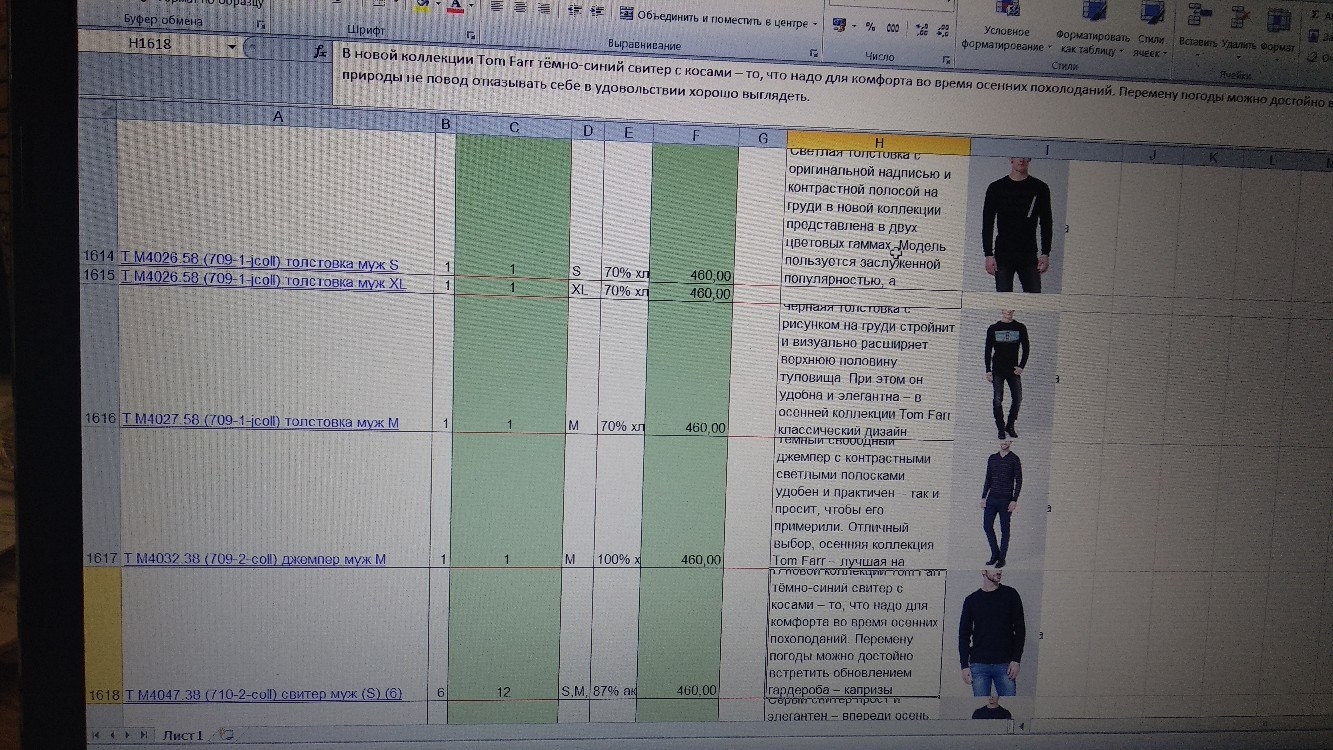Open Merge and Center dropdown arrow
Image resolution: width=1333 pixels, height=750 pixels.
(x=815, y=23)
